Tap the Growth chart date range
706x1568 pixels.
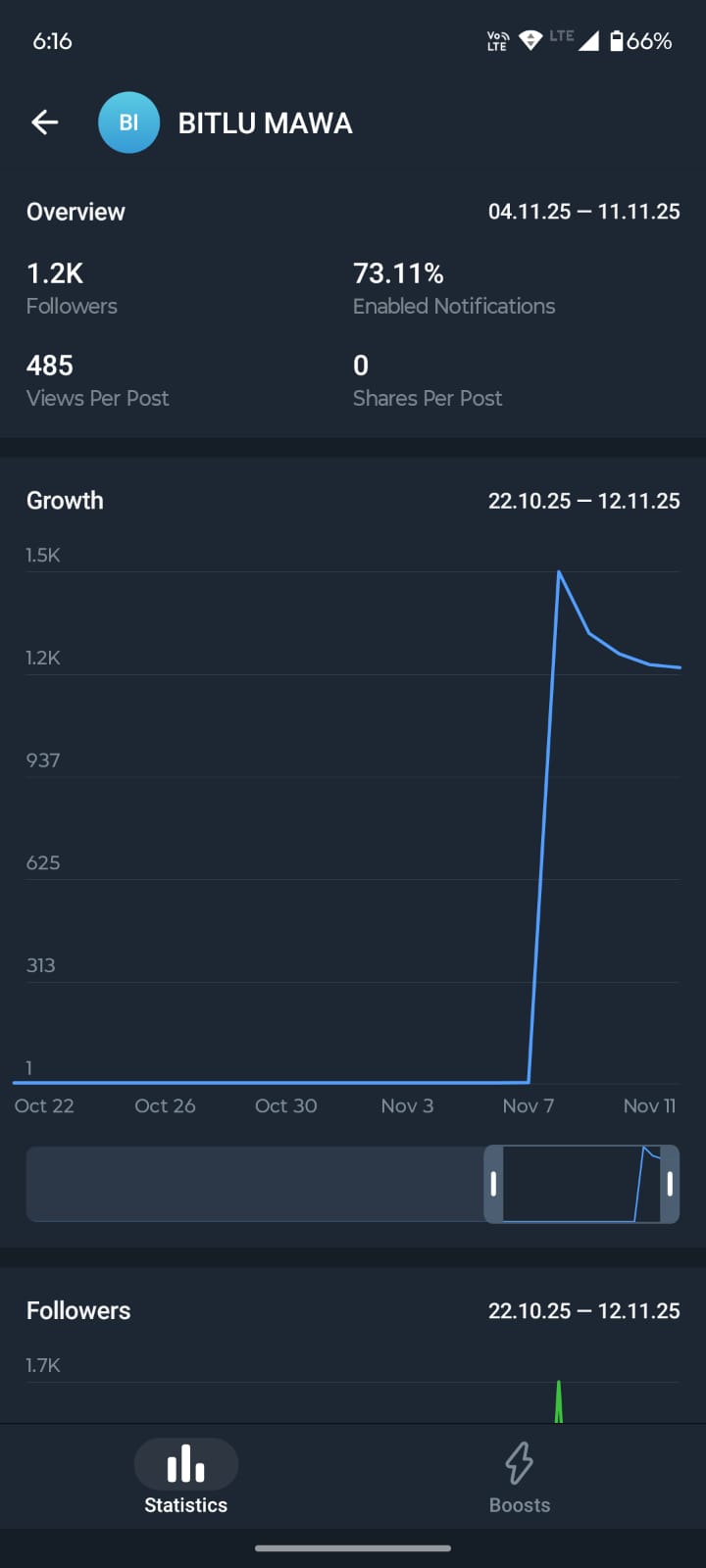pyautogui.click(x=583, y=501)
